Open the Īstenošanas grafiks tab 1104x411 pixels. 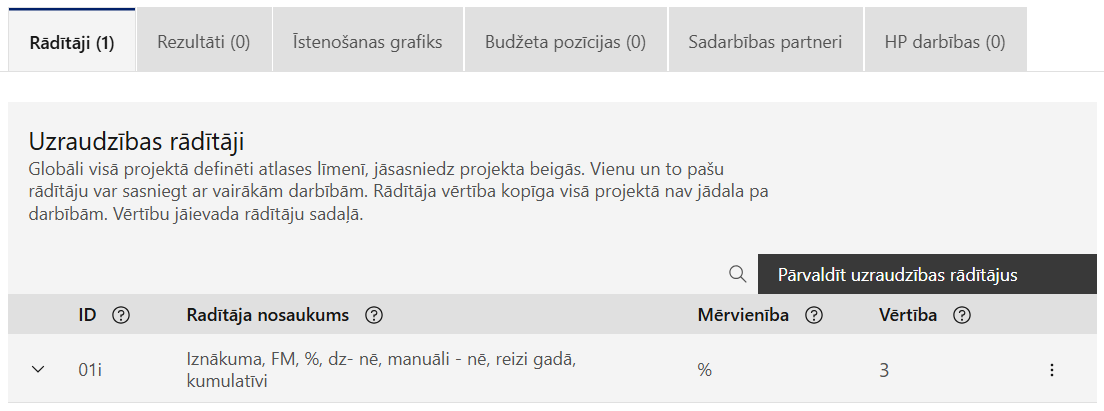click(x=368, y=42)
